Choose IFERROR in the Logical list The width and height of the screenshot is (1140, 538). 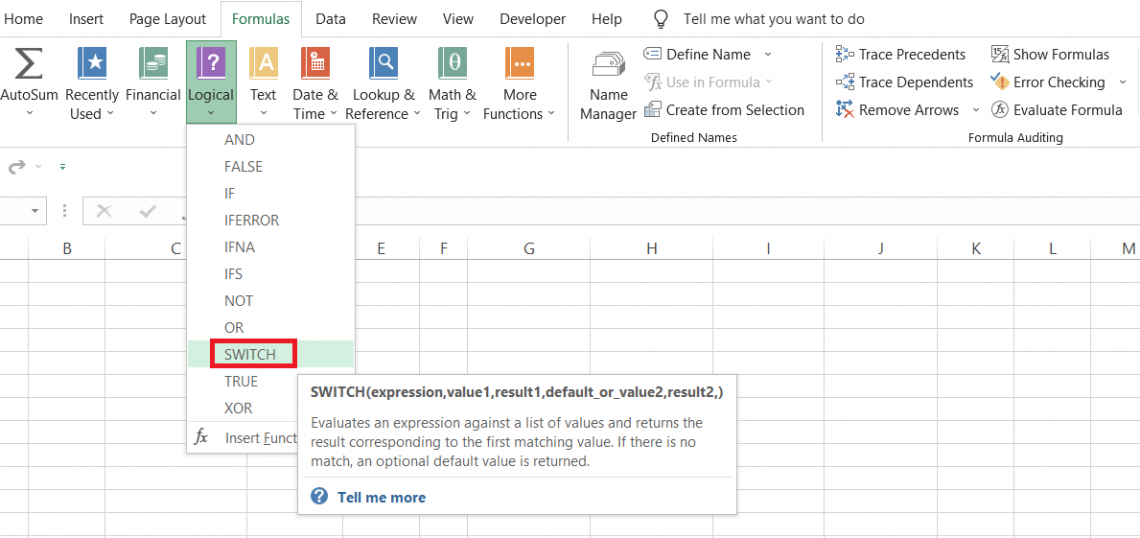(x=252, y=220)
